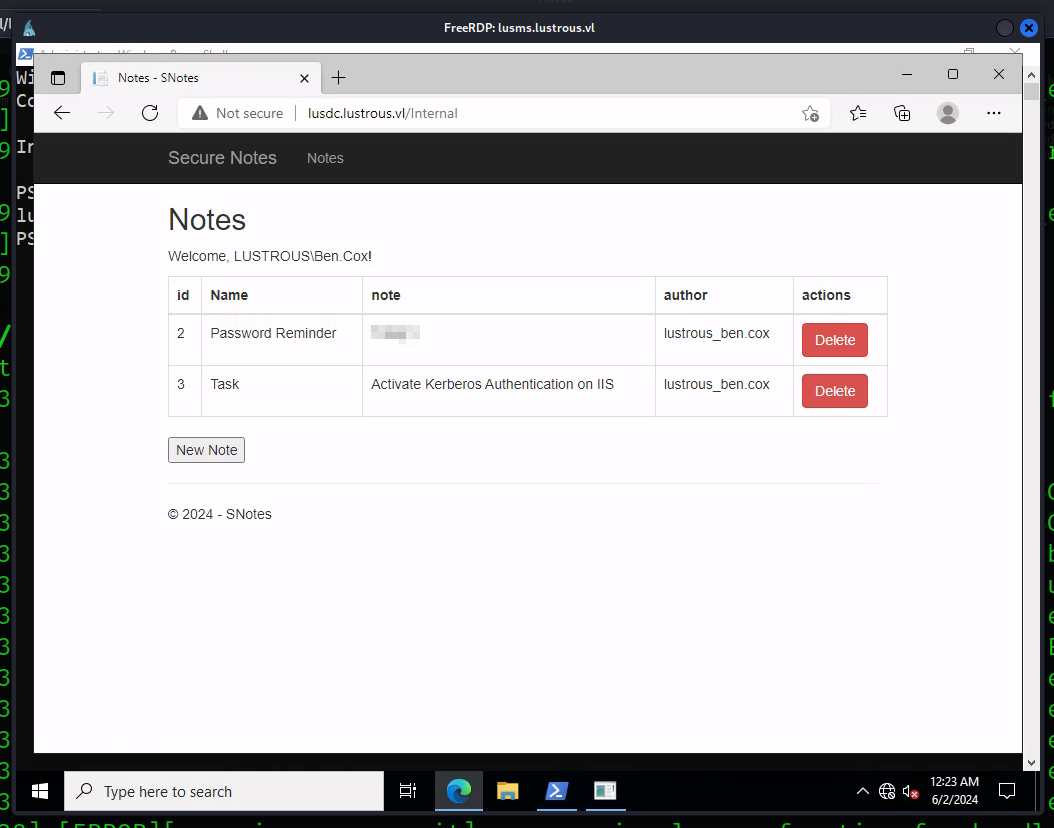Viewport: 1054px width, 828px height.
Task: Add this page to favorites star icon
Action: [810, 114]
